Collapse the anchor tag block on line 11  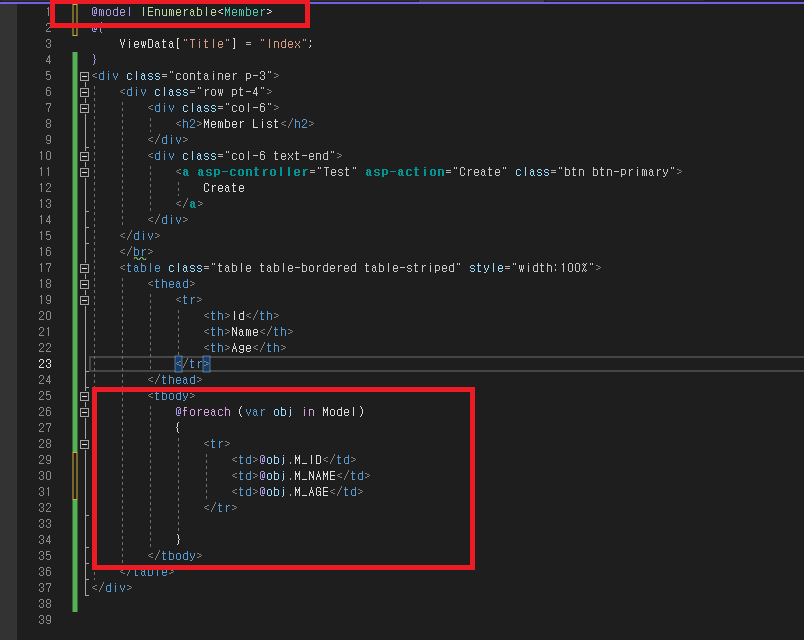(85, 172)
